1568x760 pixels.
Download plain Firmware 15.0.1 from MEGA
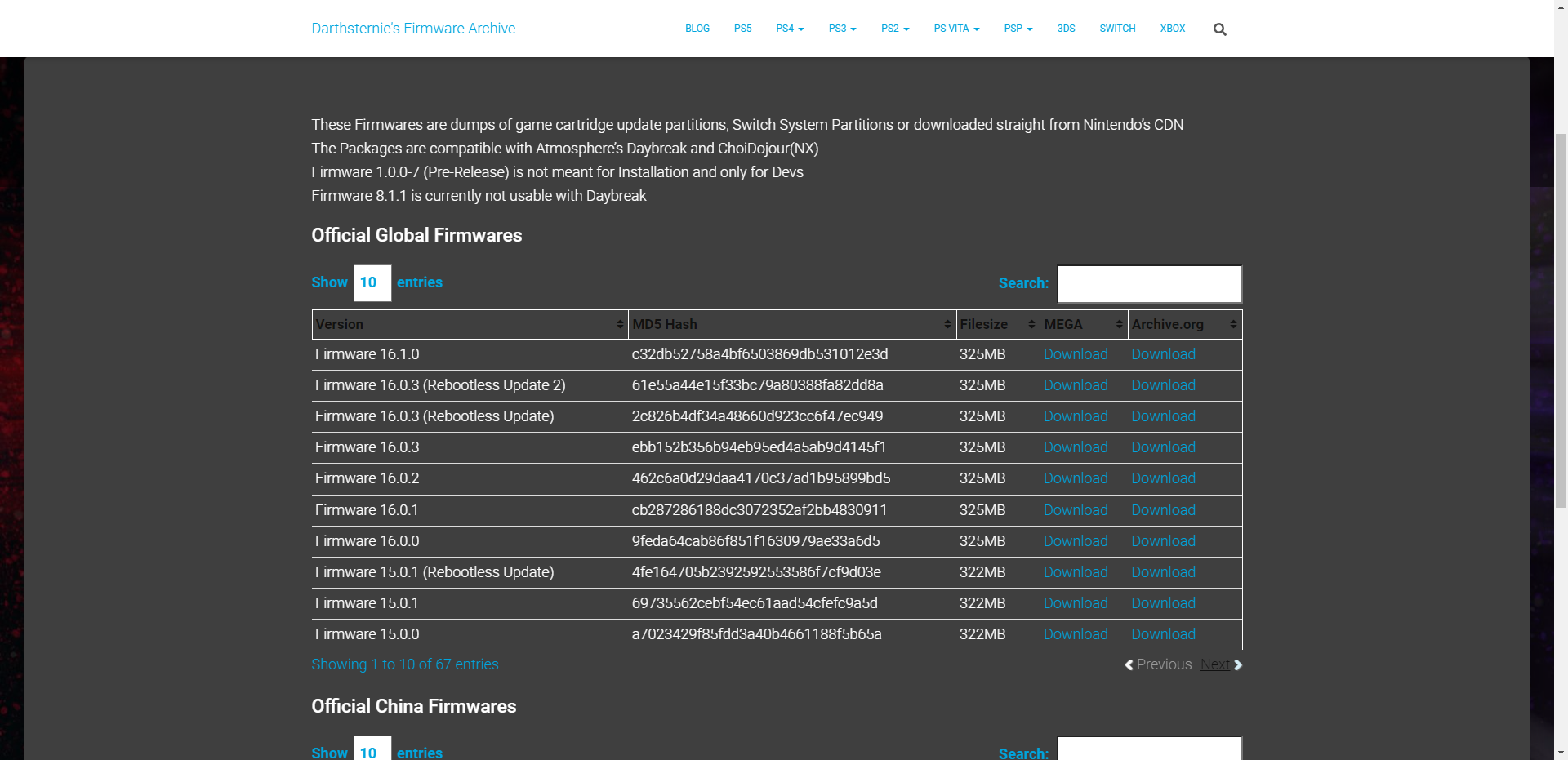(1076, 603)
